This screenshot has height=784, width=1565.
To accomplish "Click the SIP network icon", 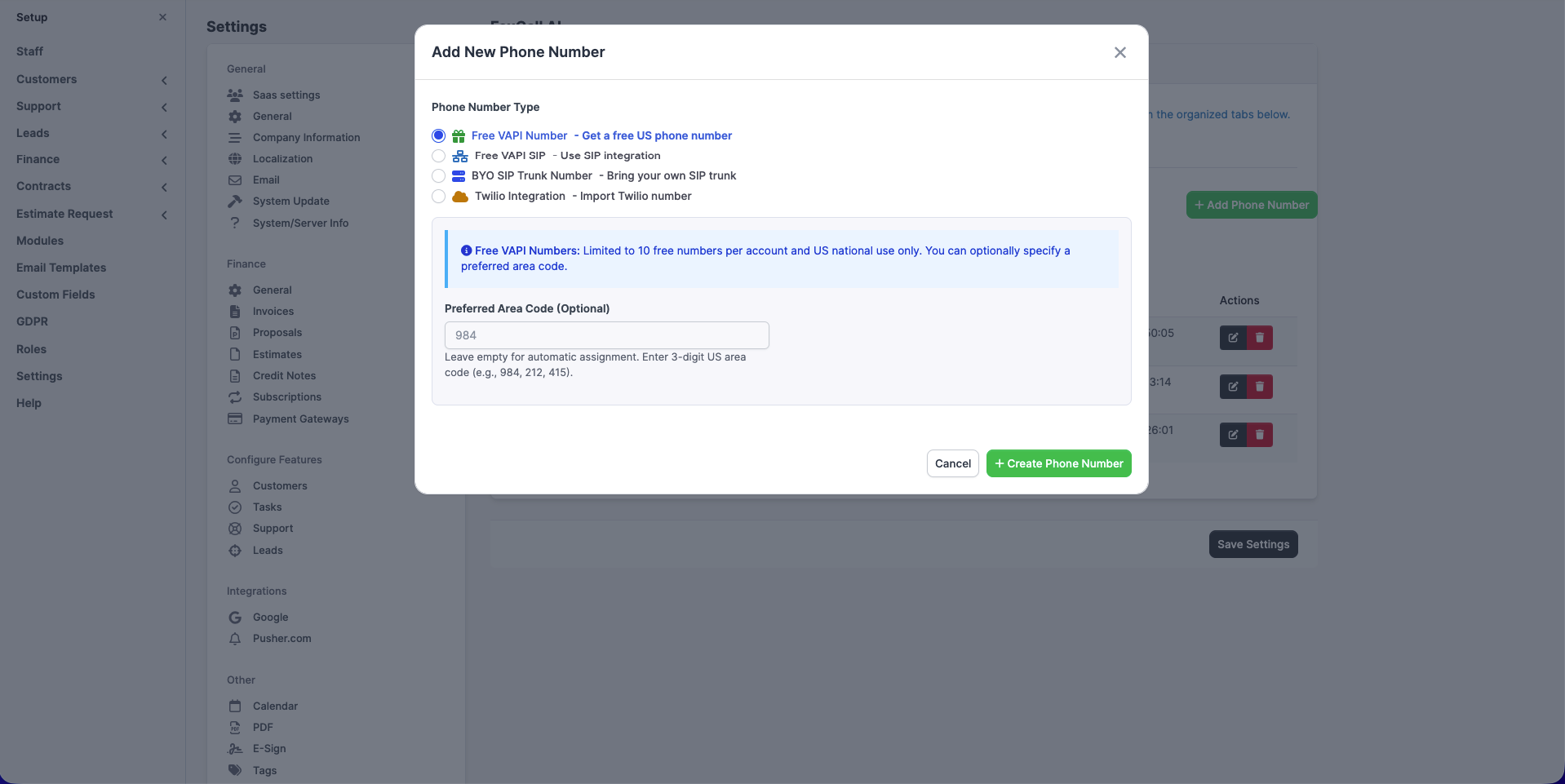I will pos(460,156).
